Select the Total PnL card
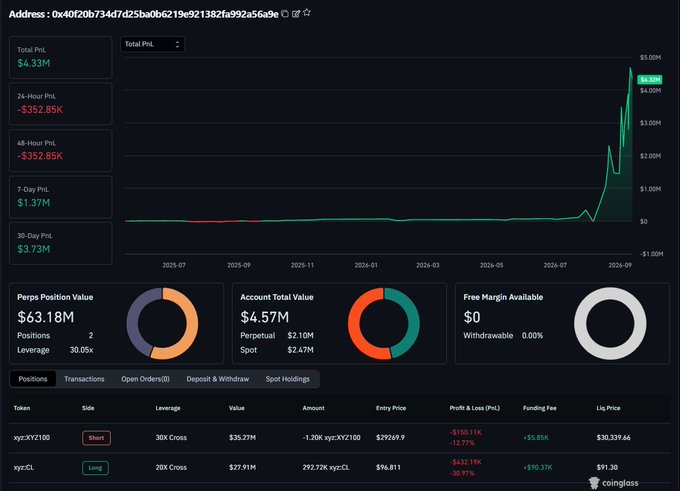Viewport: 680px width, 491px height. pos(61,57)
